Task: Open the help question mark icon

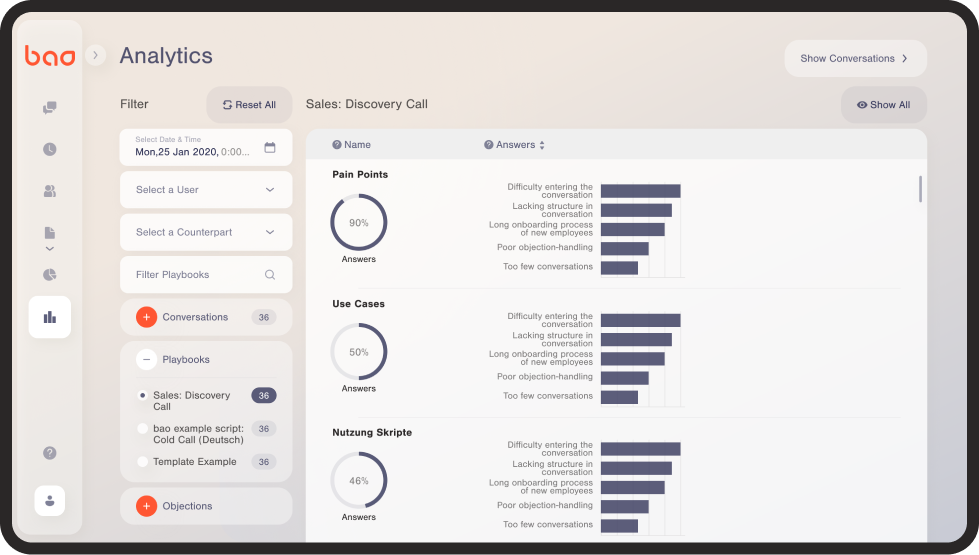Action: [x=49, y=453]
